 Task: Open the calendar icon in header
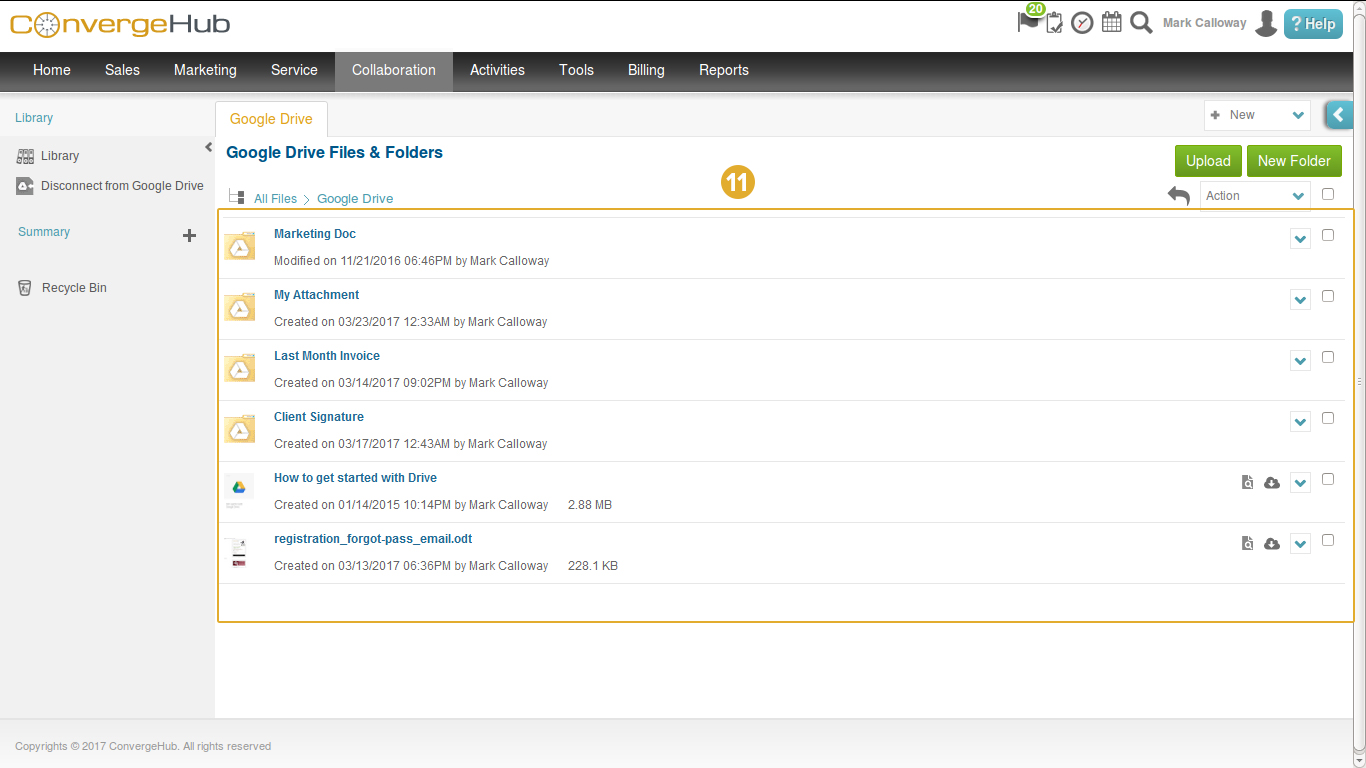(1111, 22)
